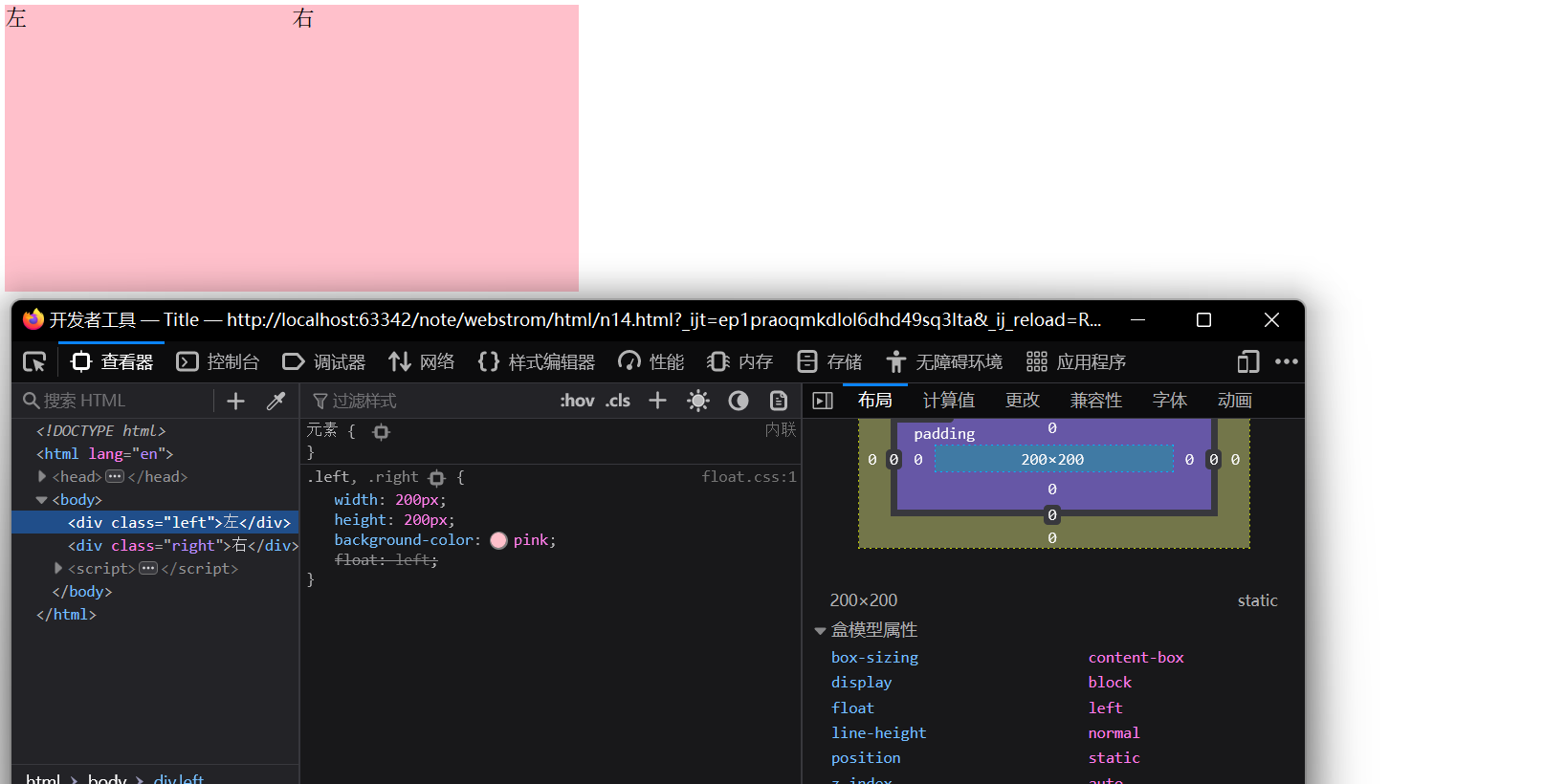Open the float.css:1 source link
The width and height of the screenshot is (1544, 784).
point(748,476)
